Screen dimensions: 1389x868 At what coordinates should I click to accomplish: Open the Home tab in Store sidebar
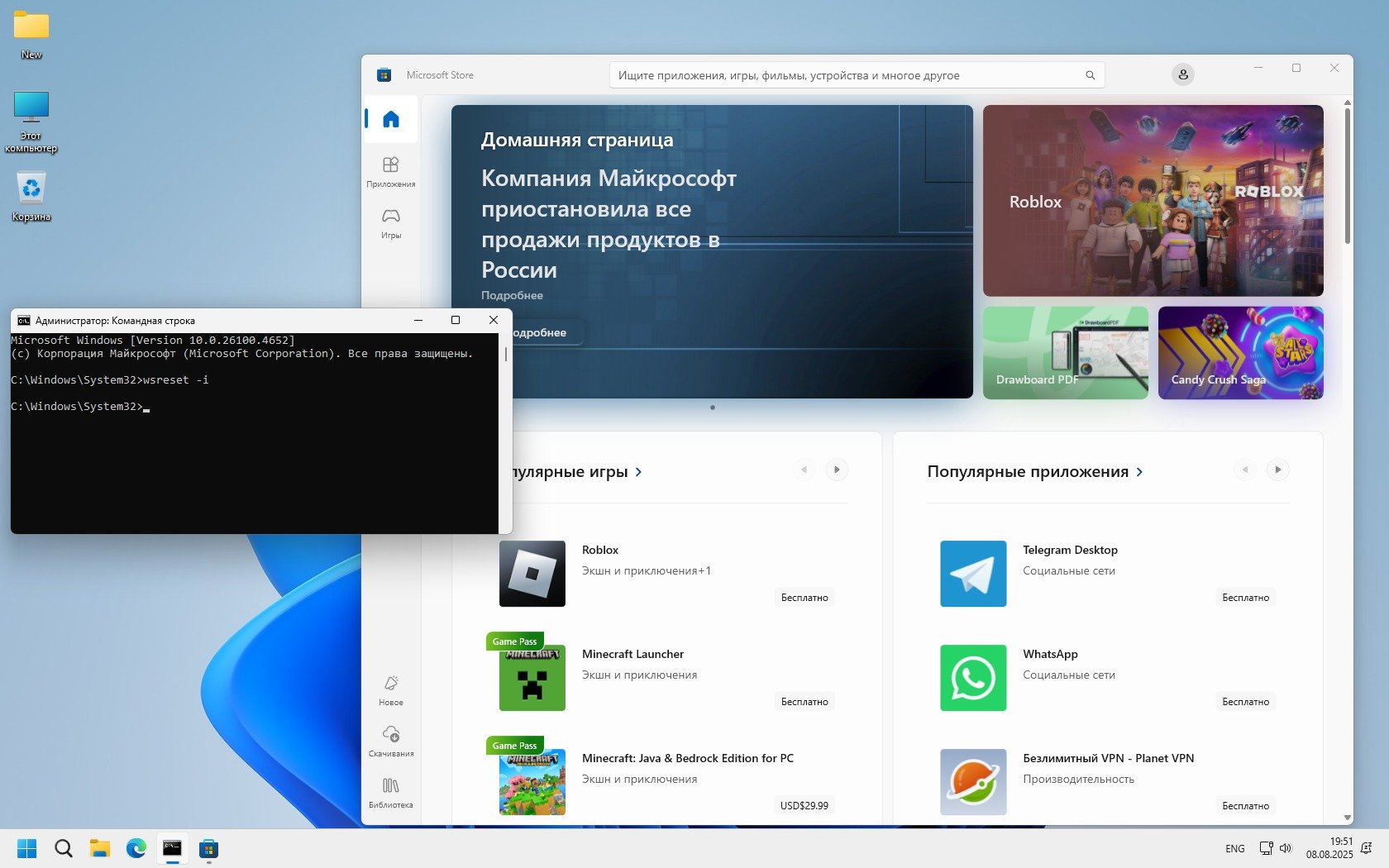click(391, 119)
